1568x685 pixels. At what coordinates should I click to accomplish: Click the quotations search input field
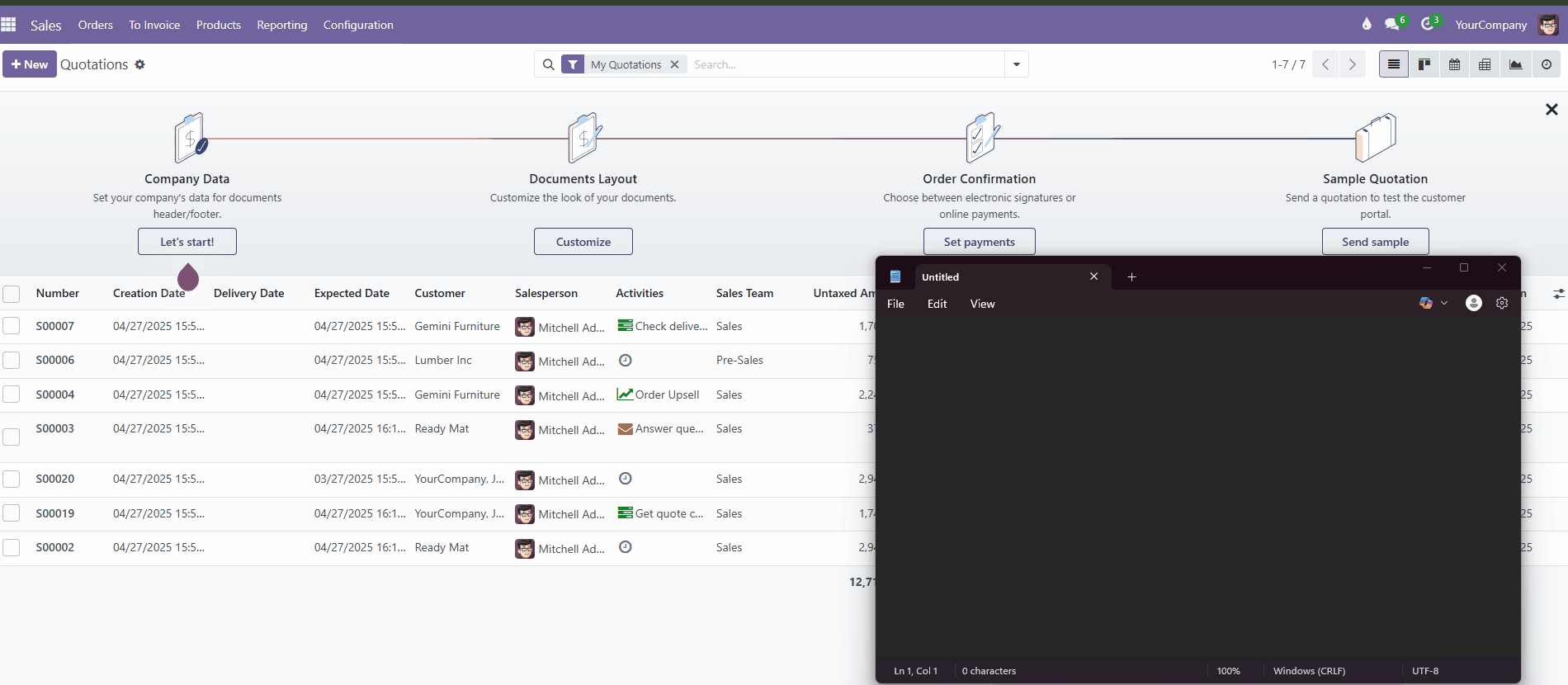pos(845,64)
